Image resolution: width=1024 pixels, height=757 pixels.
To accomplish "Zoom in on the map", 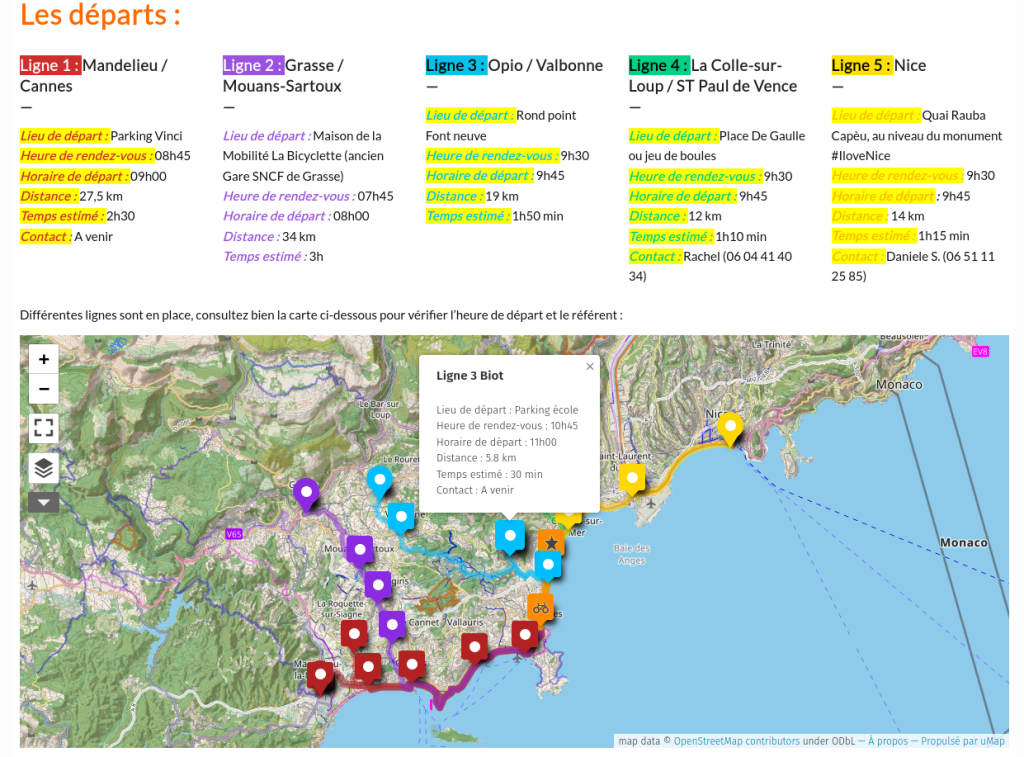I will [x=43, y=360].
